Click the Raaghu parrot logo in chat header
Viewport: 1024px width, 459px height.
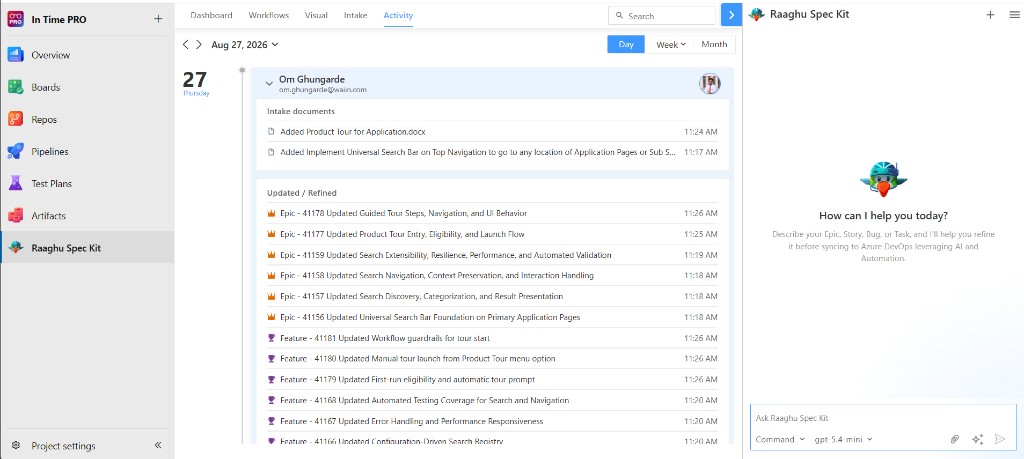tap(756, 14)
